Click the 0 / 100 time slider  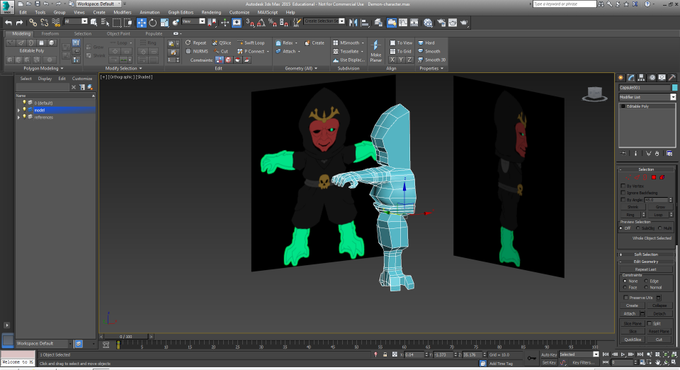pos(127,337)
